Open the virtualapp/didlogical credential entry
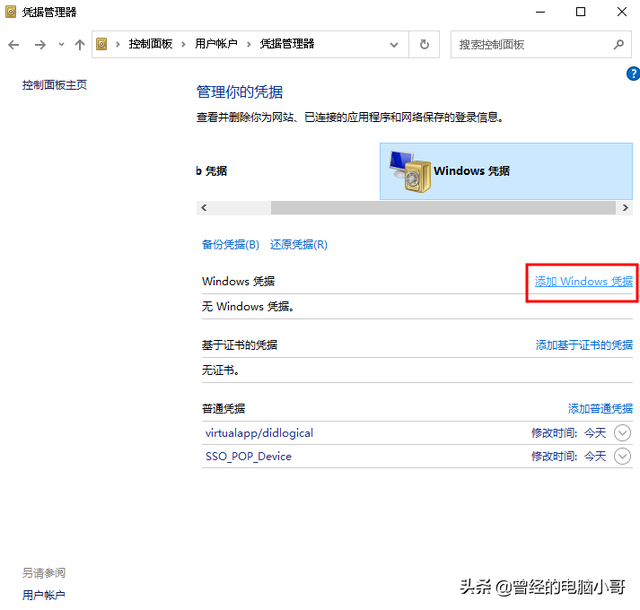Screen dimensions: 640x610 [x=259, y=433]
